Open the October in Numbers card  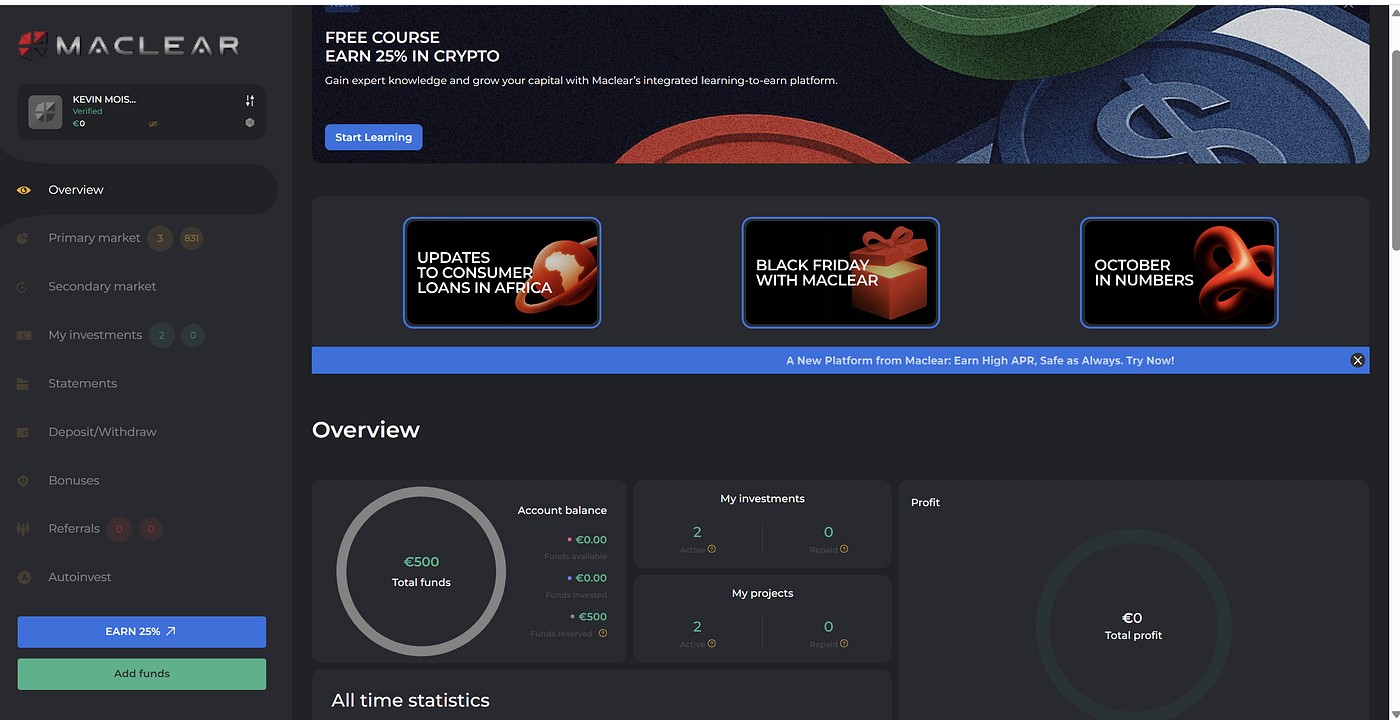(x=1179, y=273)
